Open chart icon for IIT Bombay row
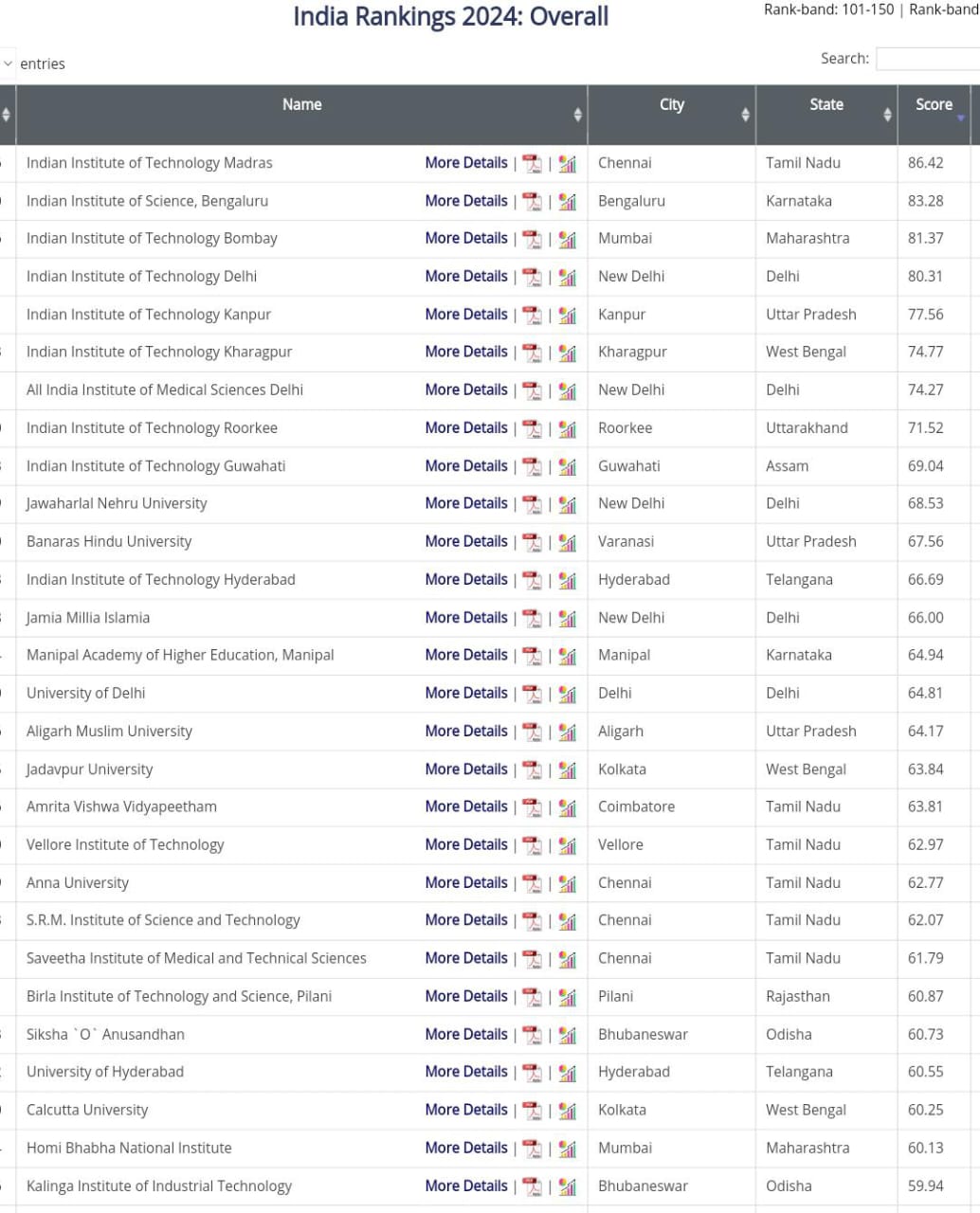 [x=567, y=240]
